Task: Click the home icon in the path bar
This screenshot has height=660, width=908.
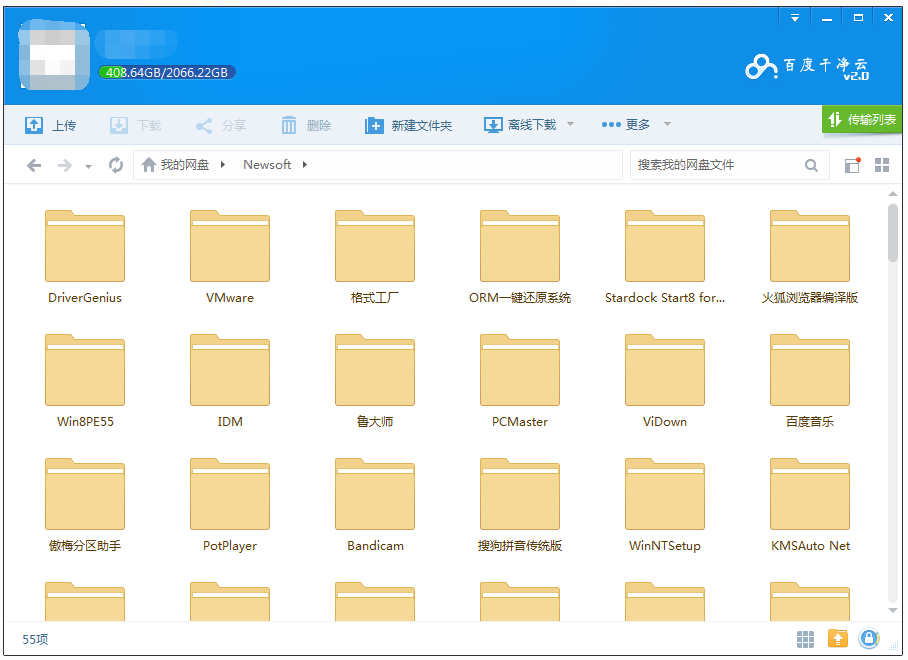Action: [x=149, y=165]
